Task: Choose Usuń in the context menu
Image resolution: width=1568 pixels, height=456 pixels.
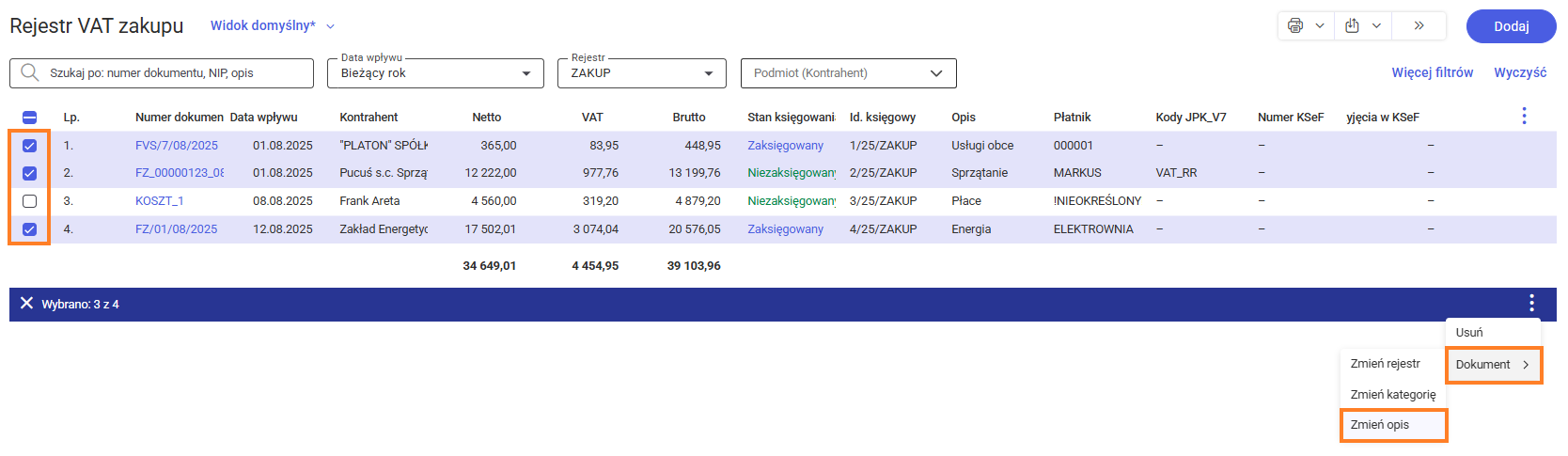Action: (1469, 333)
